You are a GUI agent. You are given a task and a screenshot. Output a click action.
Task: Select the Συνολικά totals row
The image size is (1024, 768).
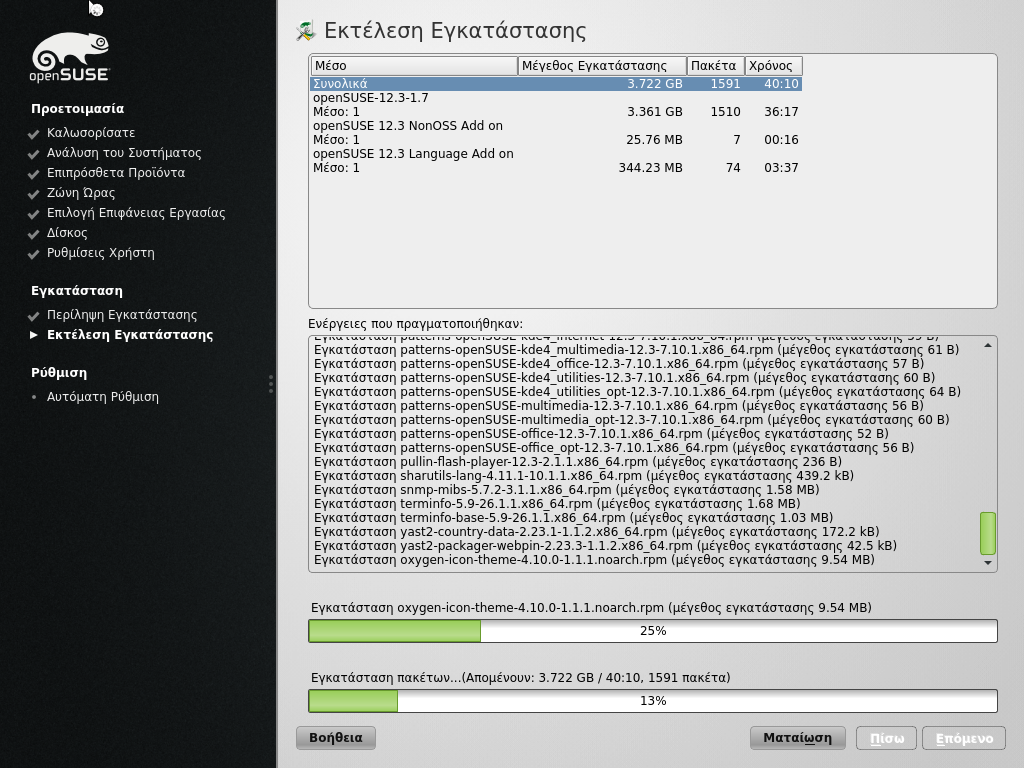point(556,84)
